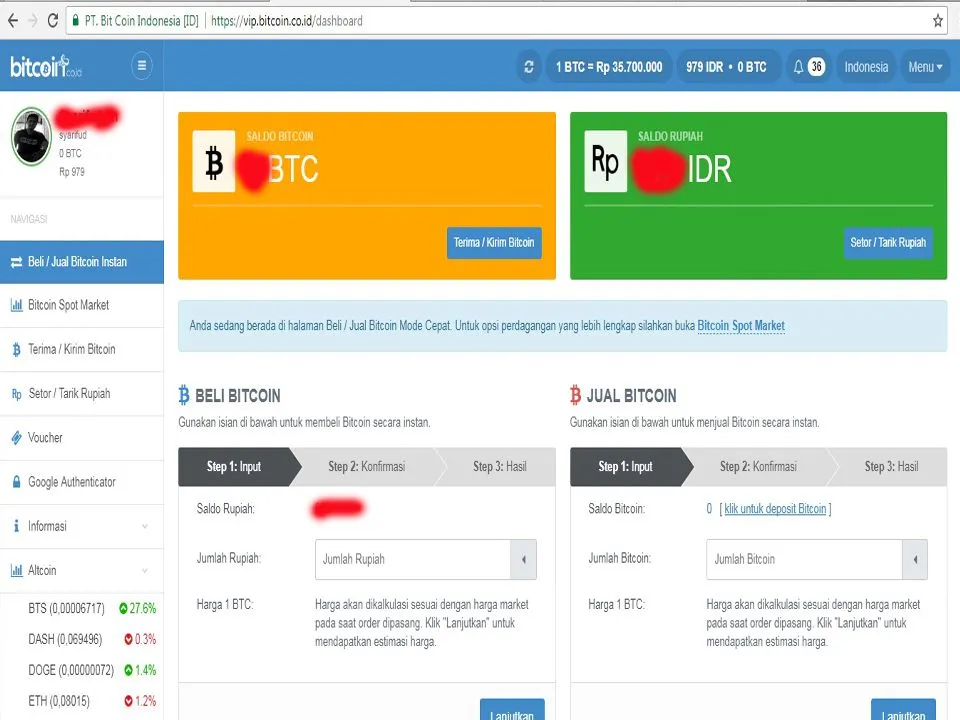Toggle the sidebar hamburger menu button
Viewport: 960px width, 720px height.
[141, 66]
